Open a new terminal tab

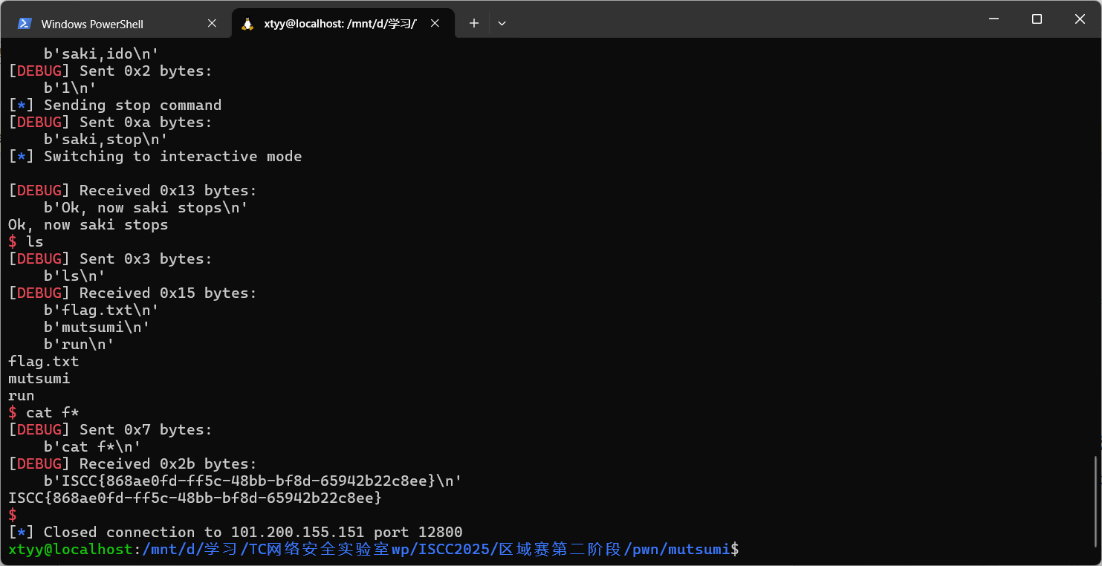[x=474, y=23]
